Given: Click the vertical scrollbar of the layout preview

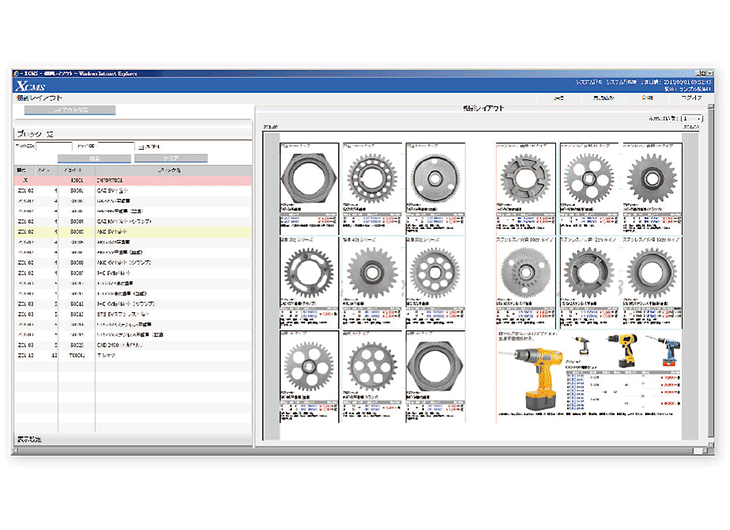Looking at the screenshot, I should [x=710, y=275].
